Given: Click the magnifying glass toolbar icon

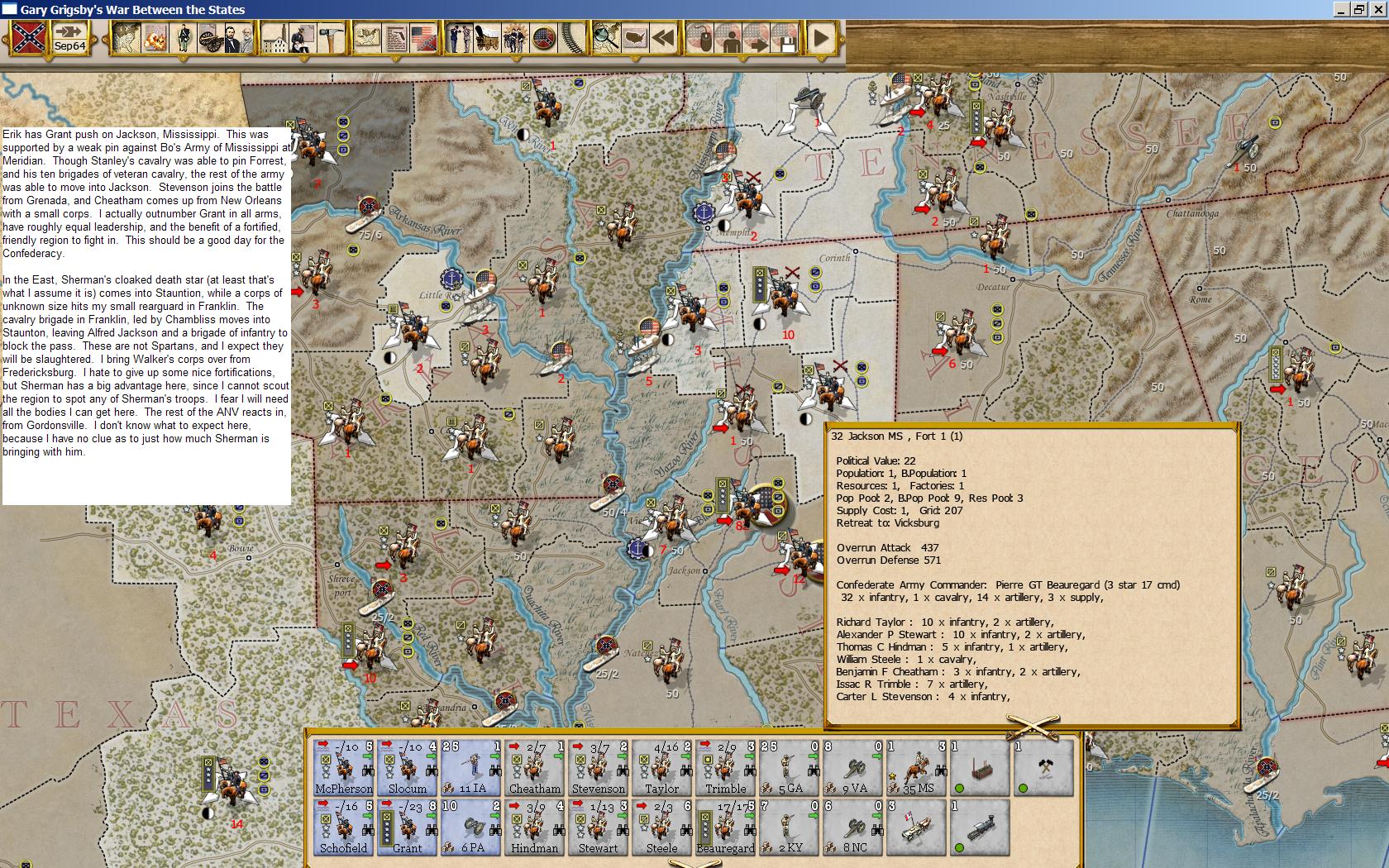Looking at the screenshot, I should coord(607,38).
